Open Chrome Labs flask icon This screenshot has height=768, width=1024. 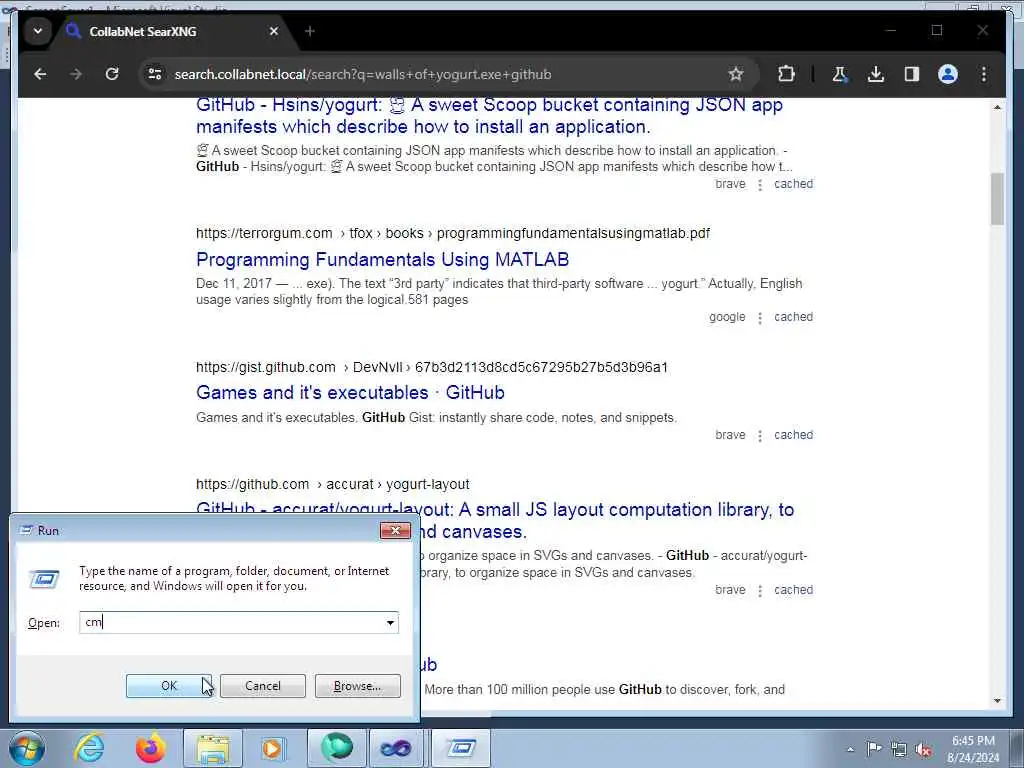point(840,74)
